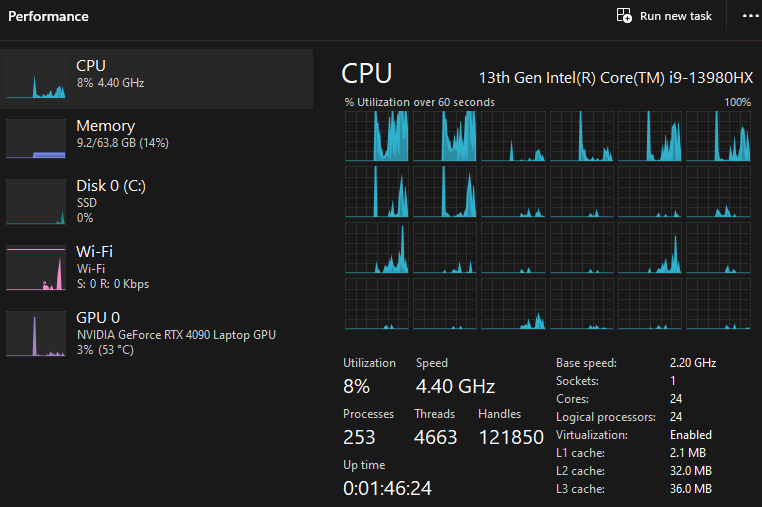Image resolution: width=762 pixels, height=507 pixels.
Task: Click the first graph in bottom row
Action: pos(377,304)
